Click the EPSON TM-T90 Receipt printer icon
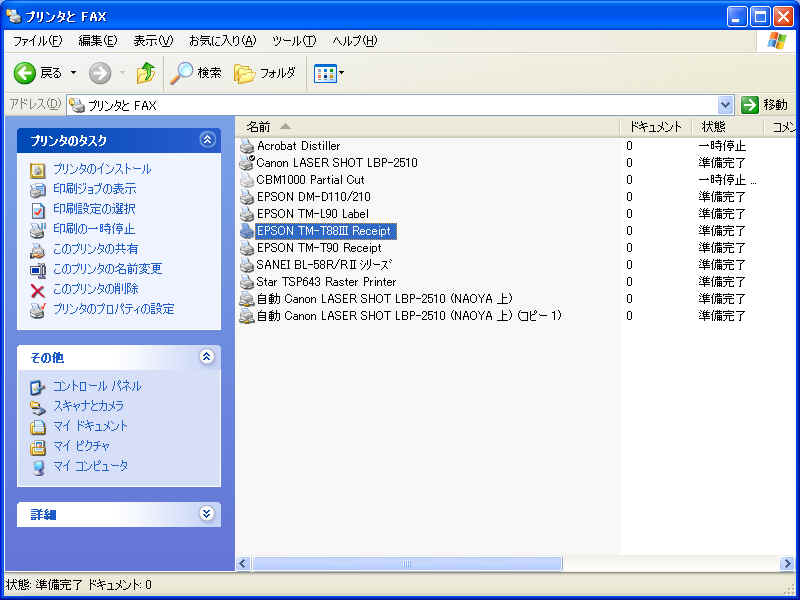This screenshot has height=600, width=800. [247, 248]
